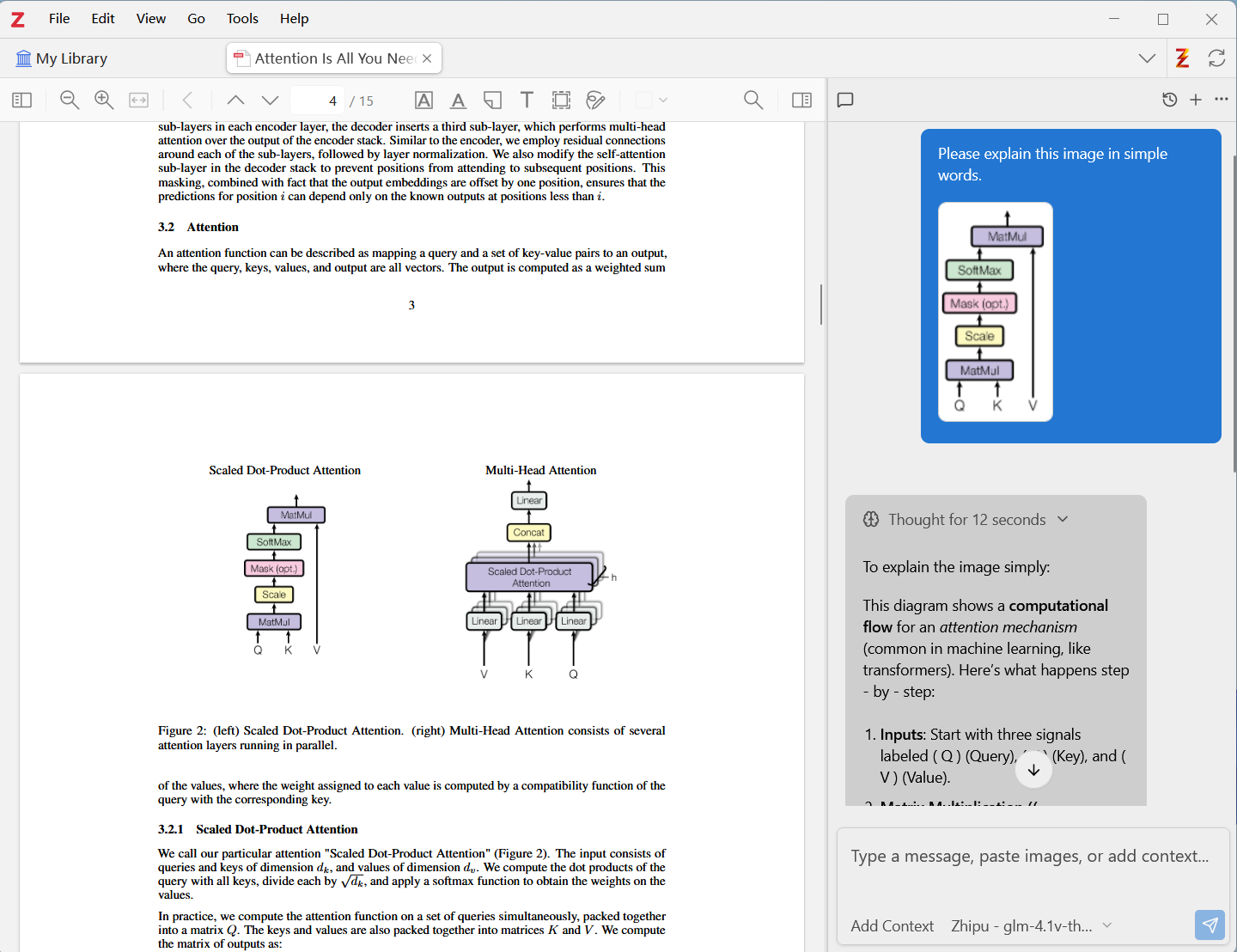Select the highlight text annotation tool
Image resolution: width=1237 pixels, height=952 pixels.
point(424,100)
